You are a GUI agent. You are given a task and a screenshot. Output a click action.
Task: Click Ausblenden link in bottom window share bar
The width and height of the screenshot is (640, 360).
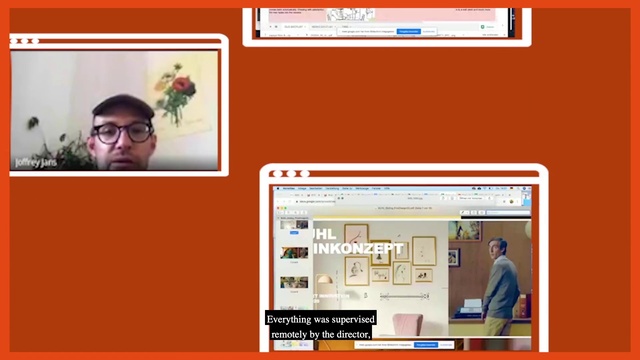(446, 345)
